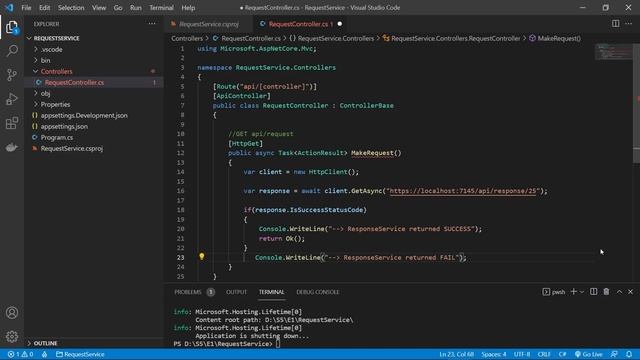Select the TERMINAL panel tab
The width and height of the screenshot is (640, 360).
[271, 292]
